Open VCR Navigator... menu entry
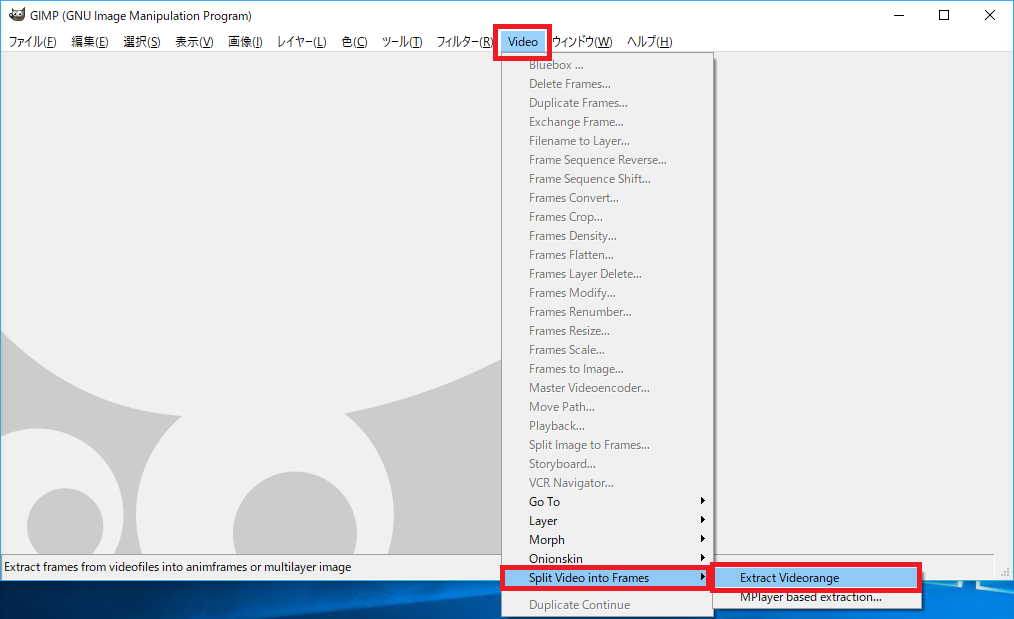This screenshot has width=1014, height=619. coord(607,483)
